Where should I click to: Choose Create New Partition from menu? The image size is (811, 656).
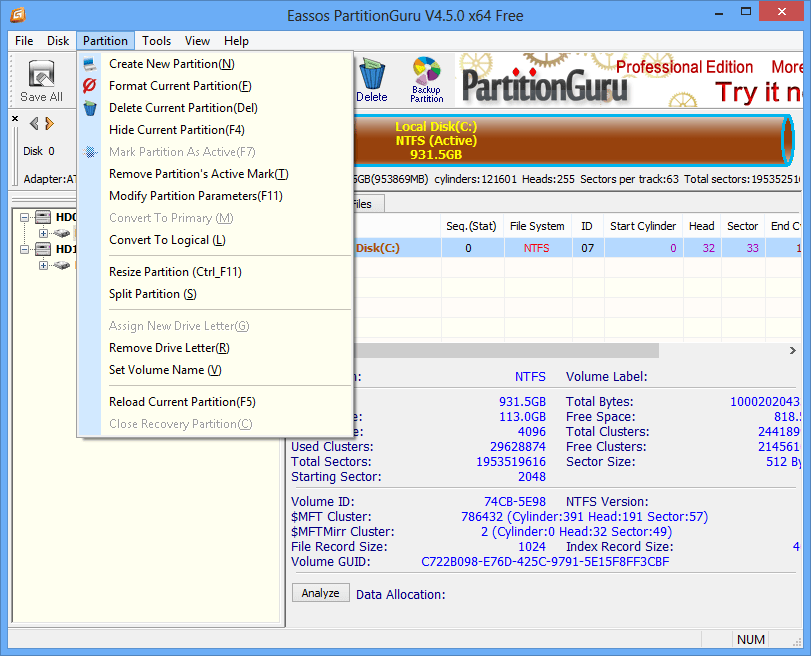pos(171,64)
